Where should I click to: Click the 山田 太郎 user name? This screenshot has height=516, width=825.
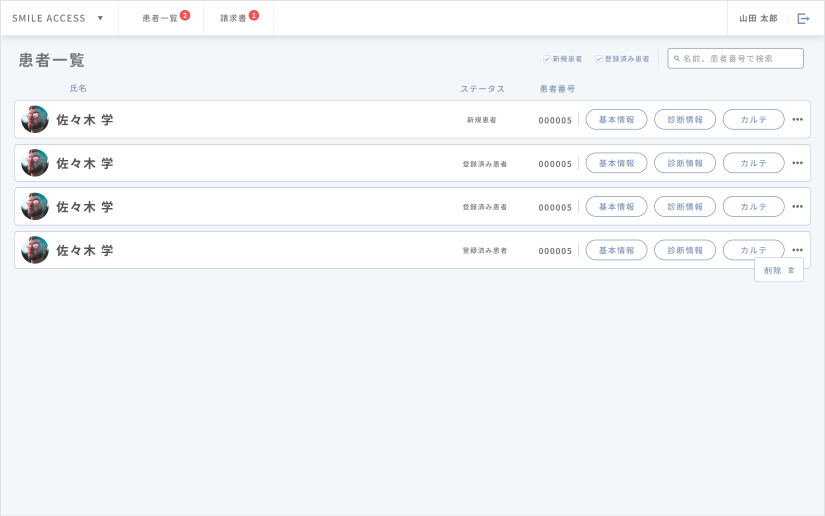pos(758,18)
